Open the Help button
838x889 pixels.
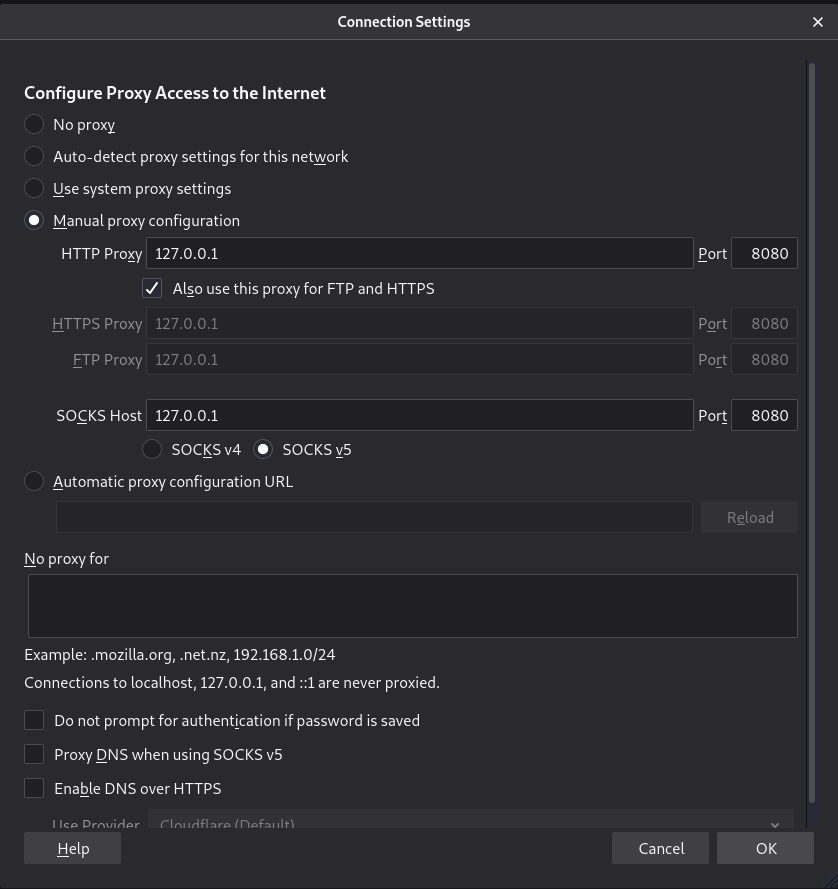click(x=73, y=849)
